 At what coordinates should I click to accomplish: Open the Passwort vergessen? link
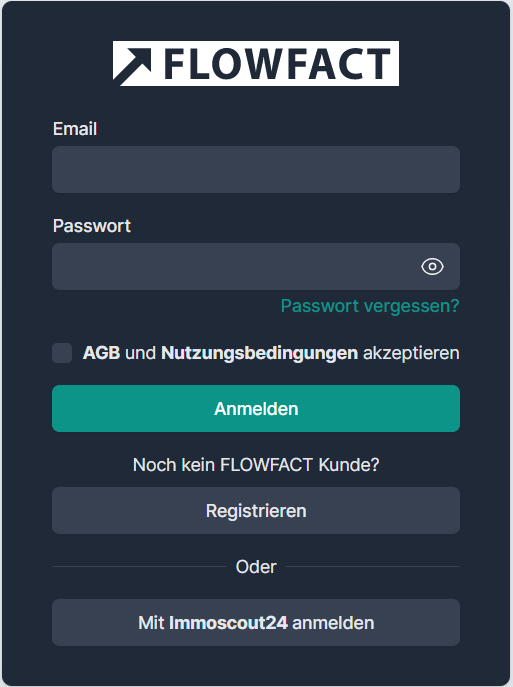coord(370,306)
